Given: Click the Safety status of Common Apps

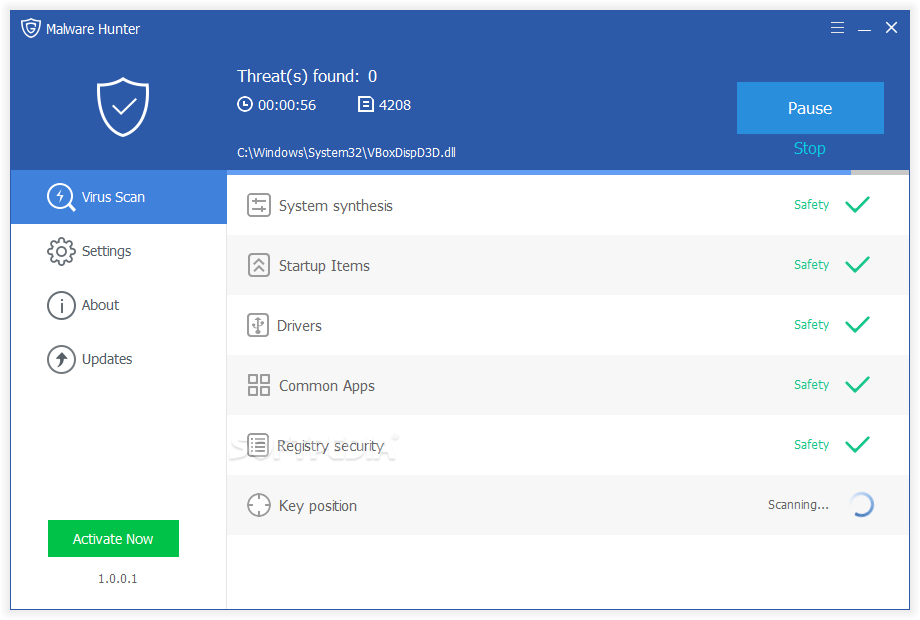Looking at the screenshot, I should [x=811, y=384].
